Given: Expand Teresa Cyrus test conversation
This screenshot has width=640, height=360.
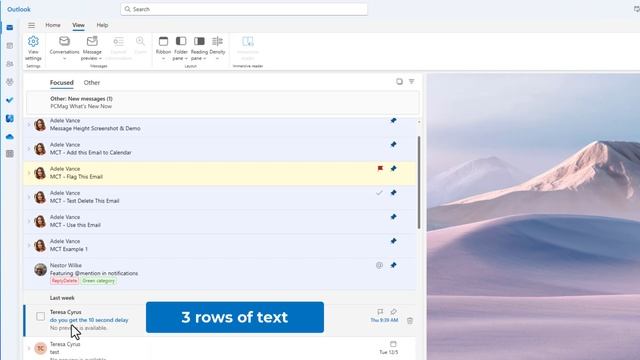Looking at the screenshot, I should [x=29, y=349].
